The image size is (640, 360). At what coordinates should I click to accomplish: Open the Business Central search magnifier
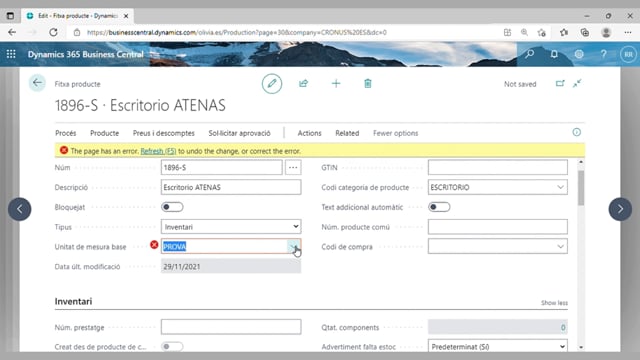[529, 54]
